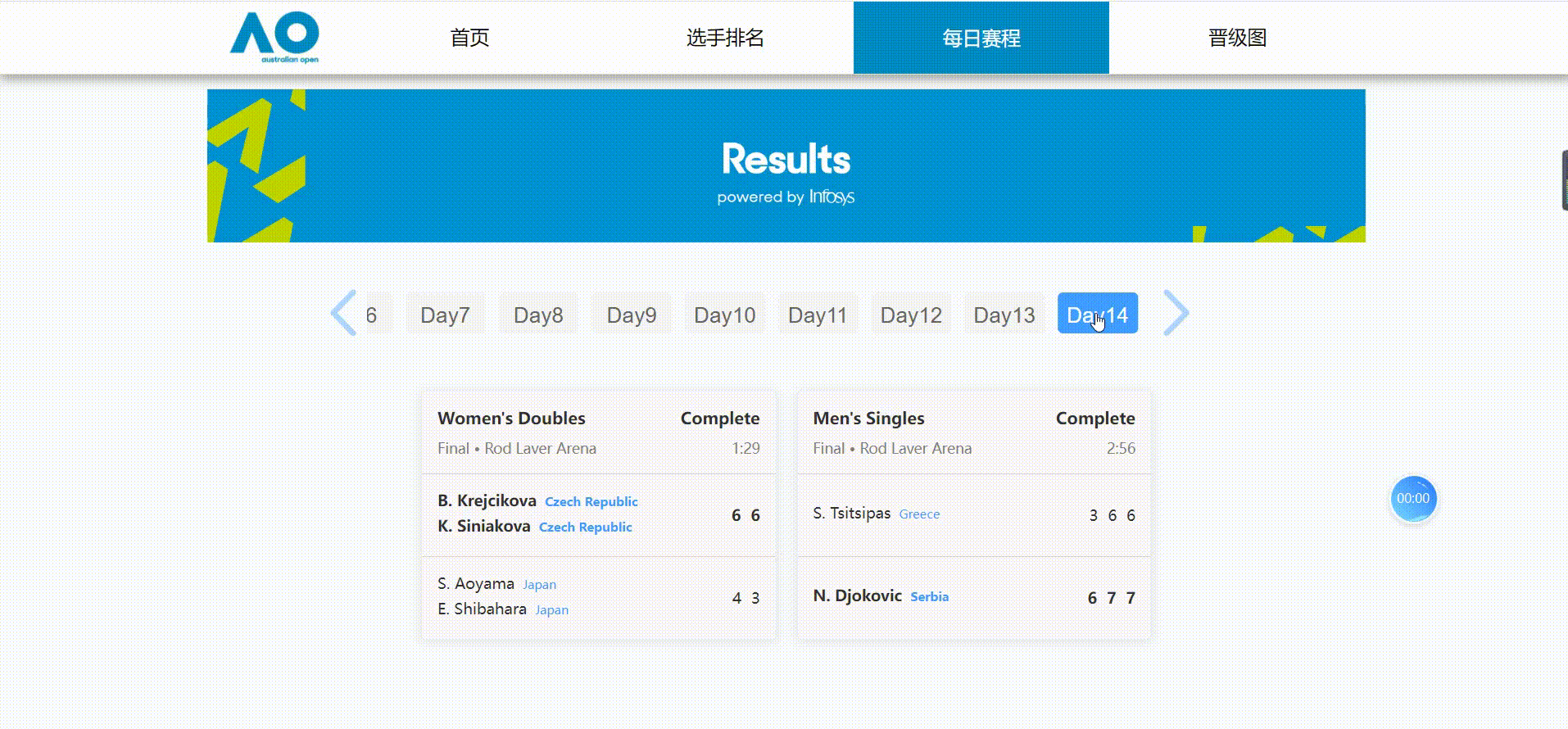
Task: Click Greece country label
Action: click(919, 514)
